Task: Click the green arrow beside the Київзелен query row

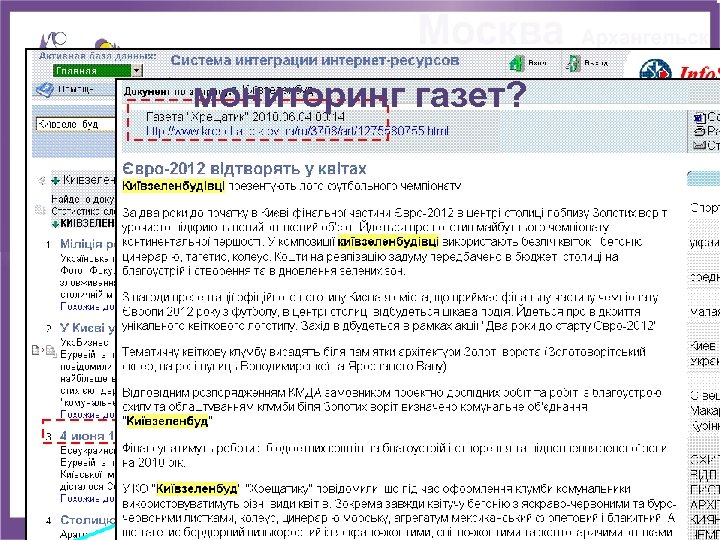Action: [56, 180]
